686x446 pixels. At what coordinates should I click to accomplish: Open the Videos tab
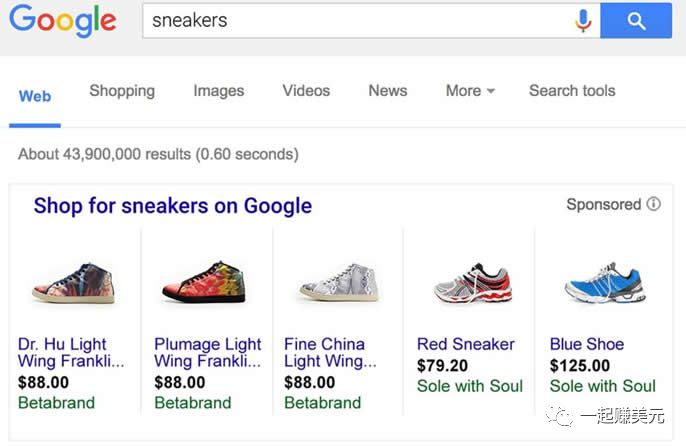[x=306, y=91]
